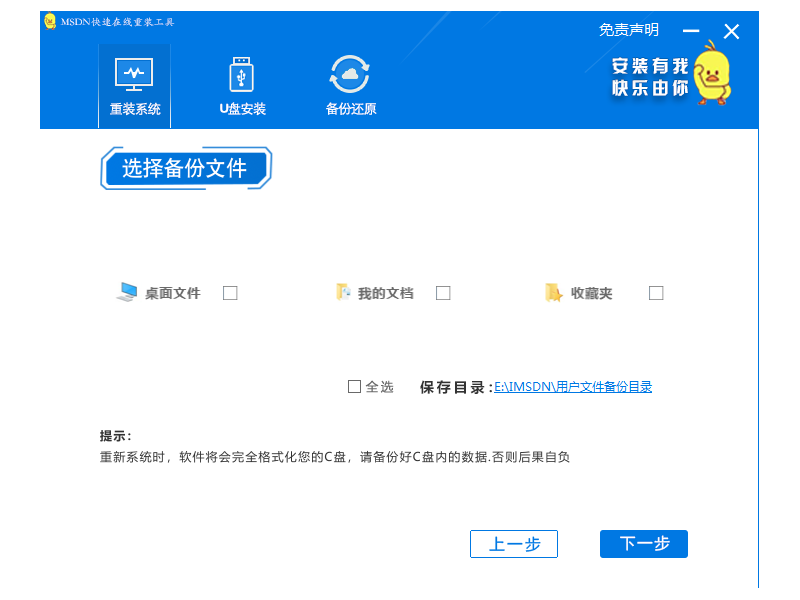Click the 选择备份文件 header banner

[x=186, y=167]
